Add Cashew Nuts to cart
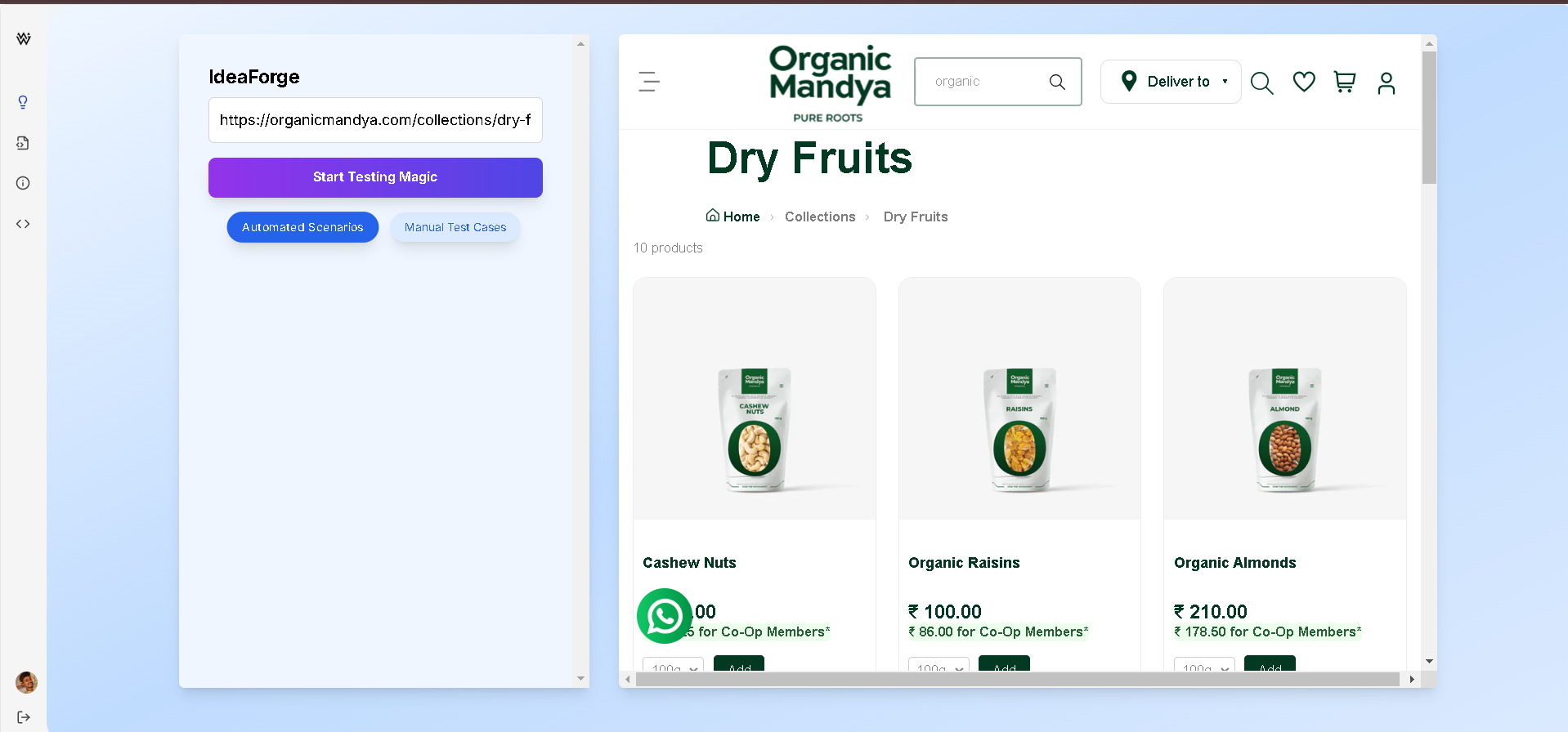 (x=739, y=663)
